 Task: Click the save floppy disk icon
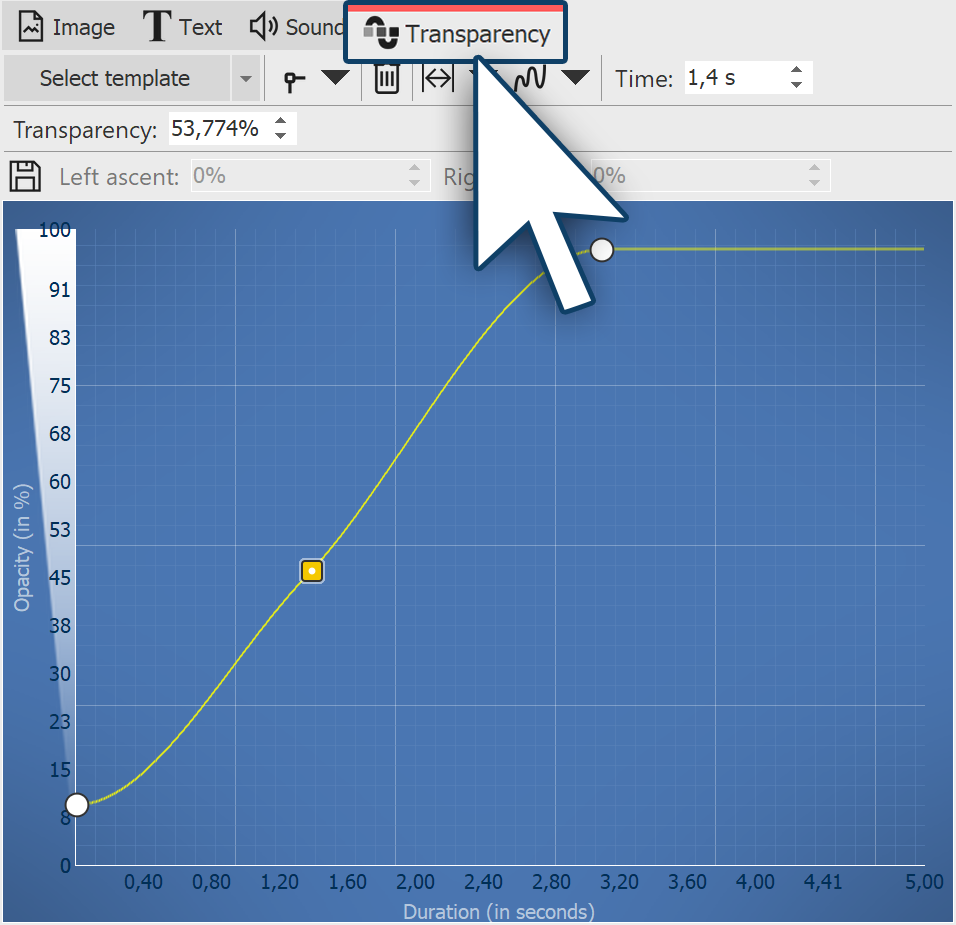25,176
